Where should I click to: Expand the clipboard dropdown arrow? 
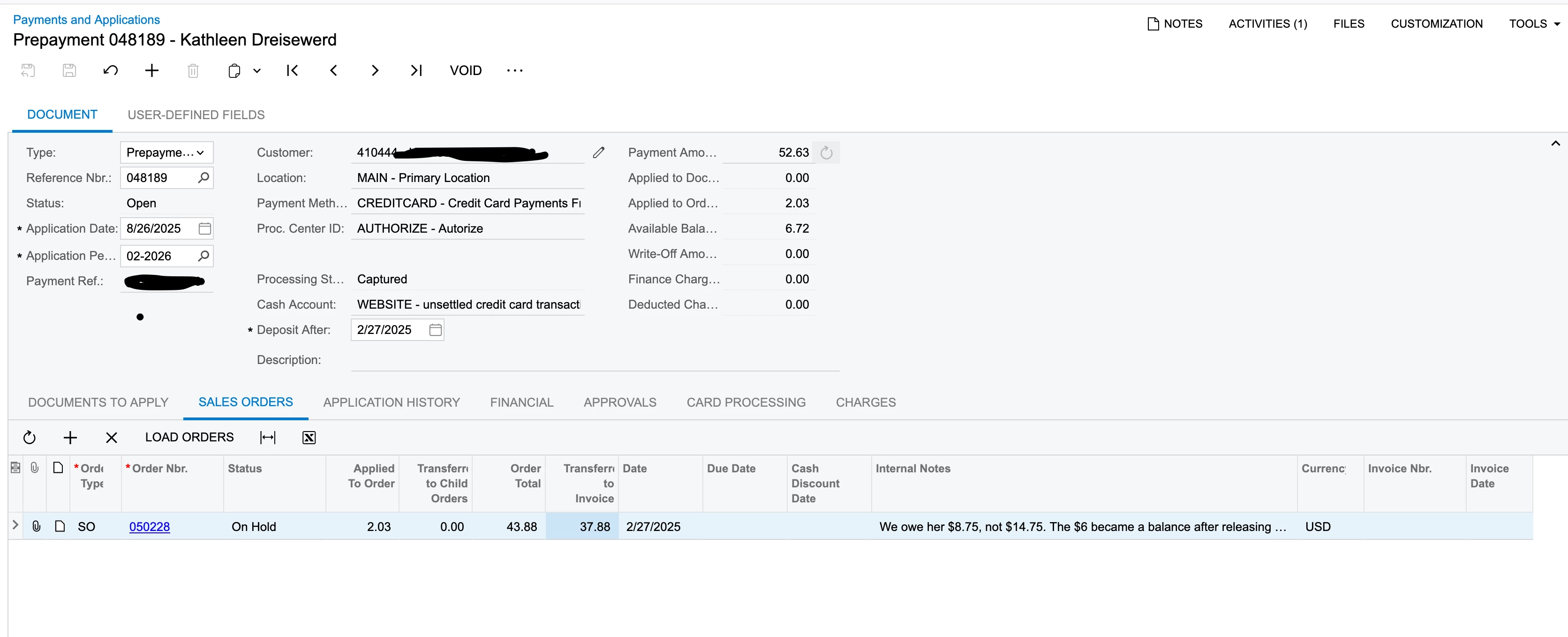(x=257, y=71)
